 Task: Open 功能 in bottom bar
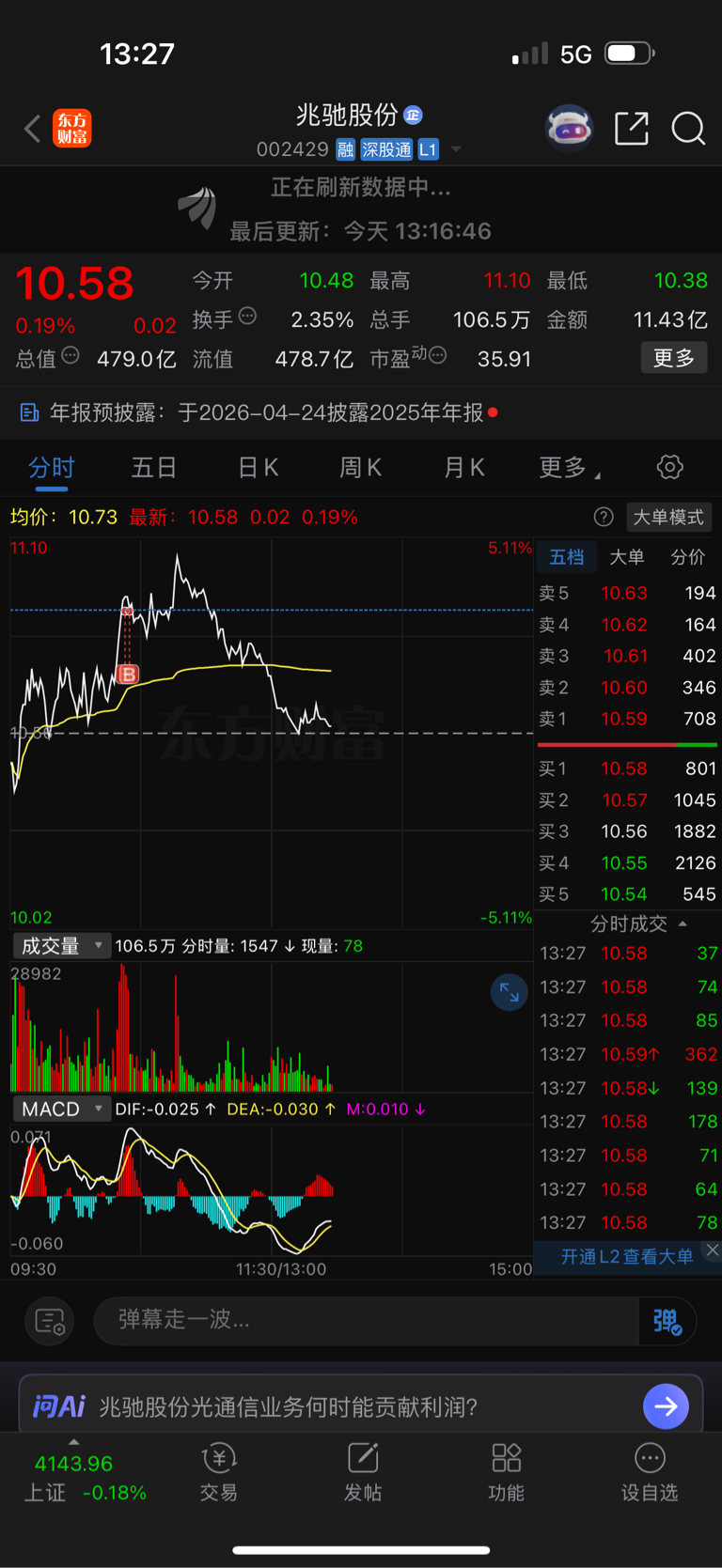(507, 1473)
